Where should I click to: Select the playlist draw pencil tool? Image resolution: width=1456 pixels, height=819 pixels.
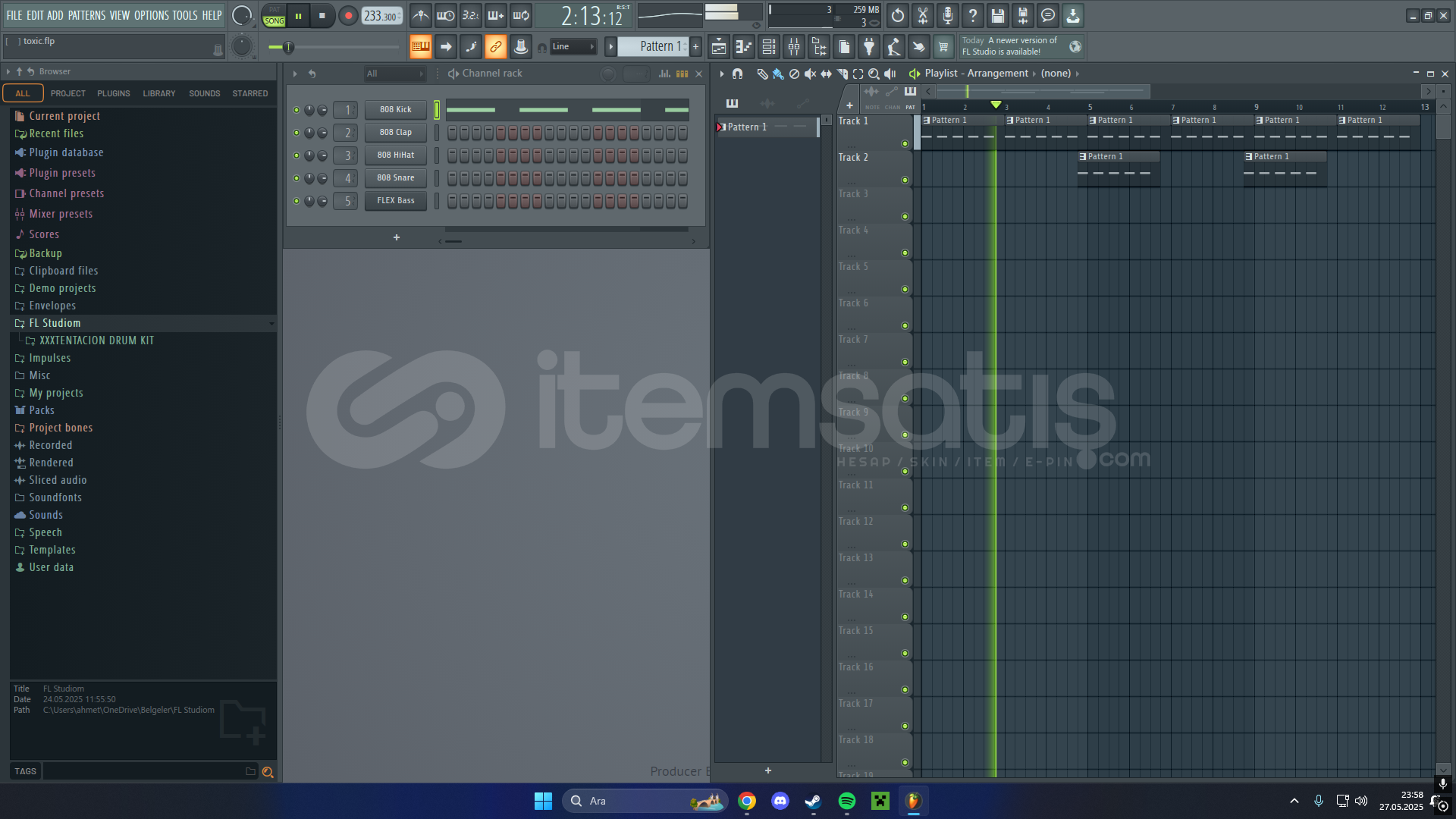coord(762,74)
